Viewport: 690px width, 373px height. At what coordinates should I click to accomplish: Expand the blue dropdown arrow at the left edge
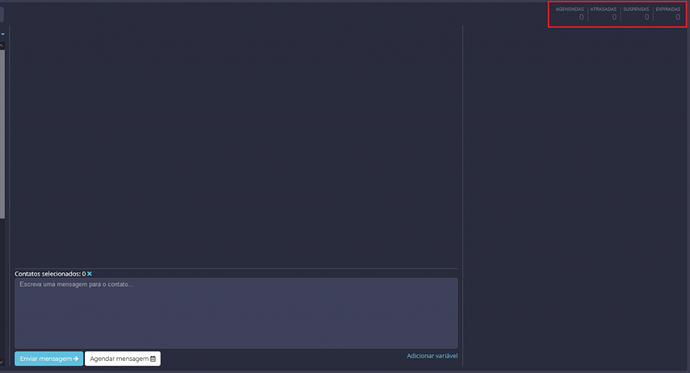(3, 34)
